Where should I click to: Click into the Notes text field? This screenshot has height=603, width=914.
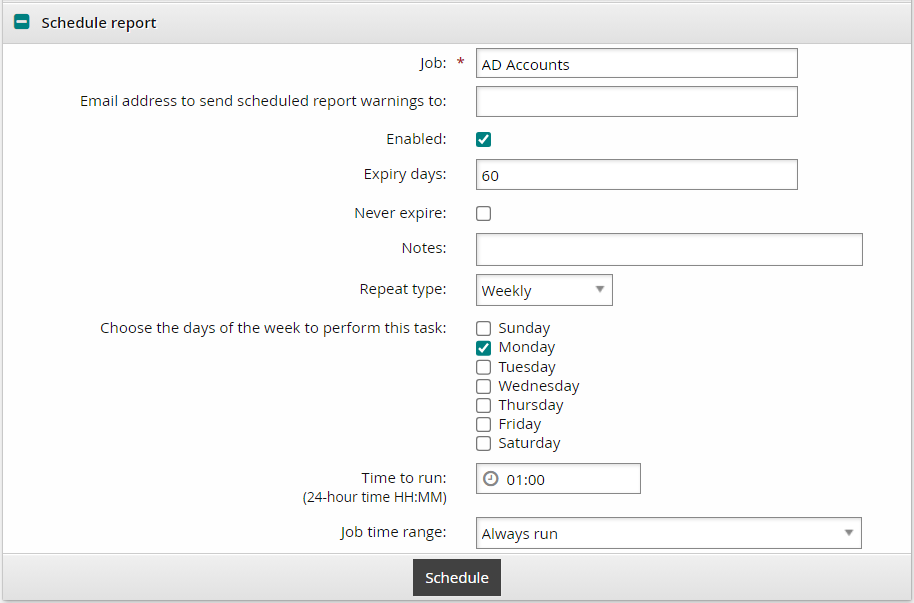[x=668, y=250]
